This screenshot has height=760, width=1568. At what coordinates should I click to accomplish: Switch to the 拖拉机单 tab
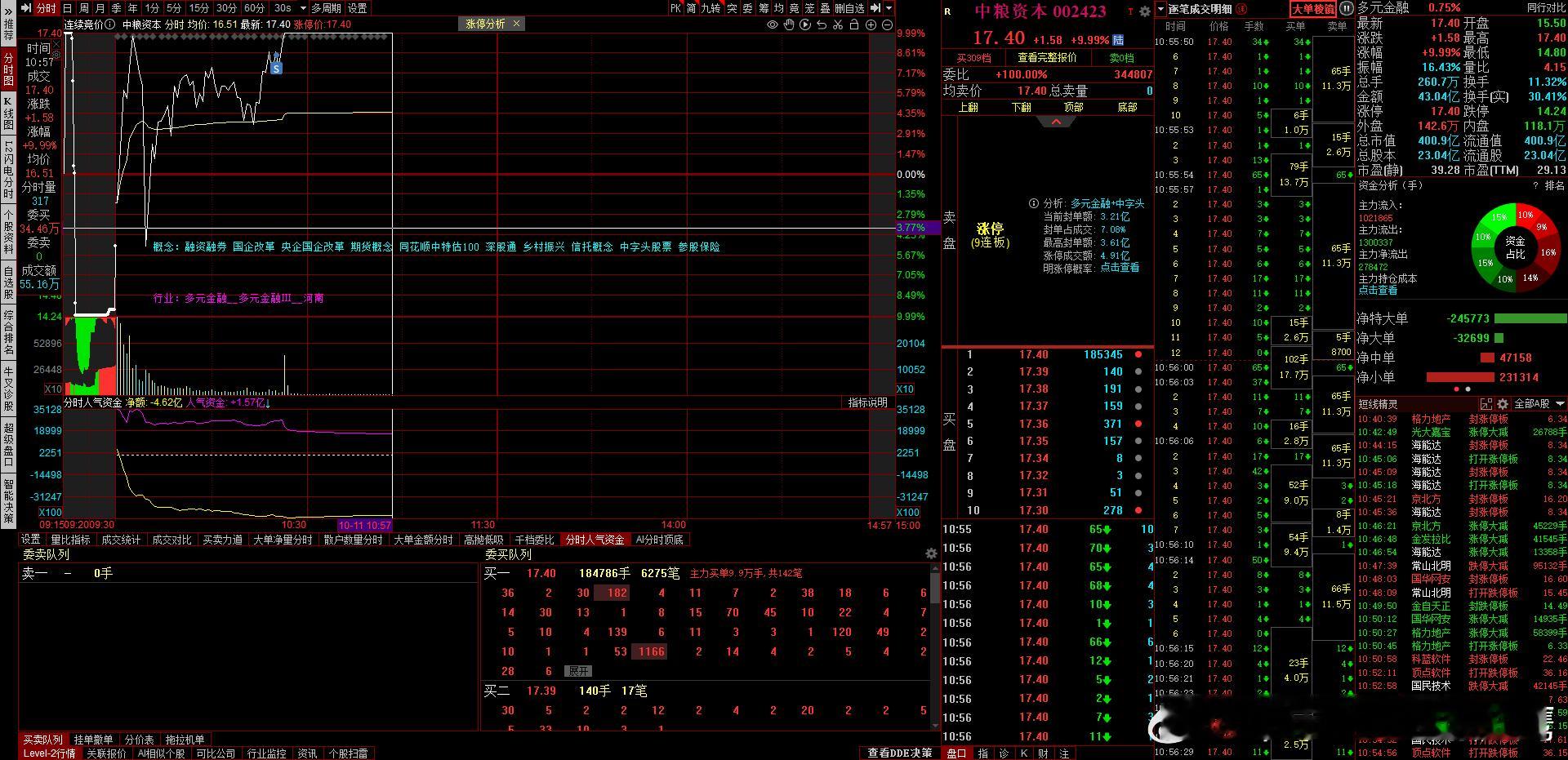(x=185, y=740)
